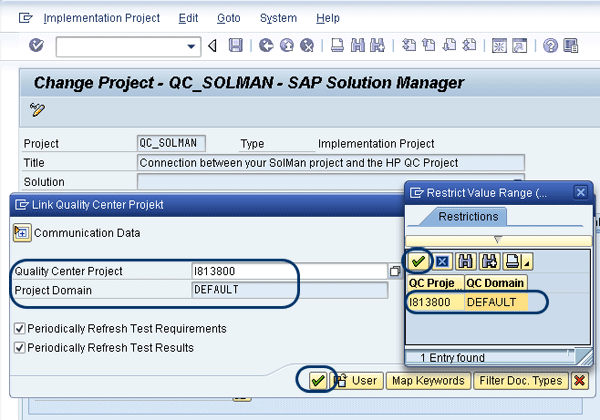This screenshot has width=600, height=420.
Task: Open the System menu
Action: pos(278,18)
